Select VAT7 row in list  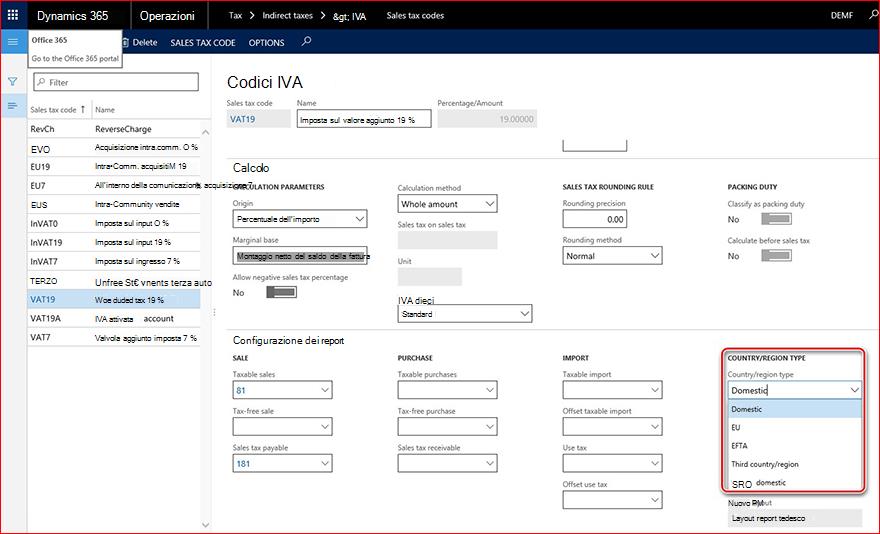pyautogui.click(x=114, y=337)
